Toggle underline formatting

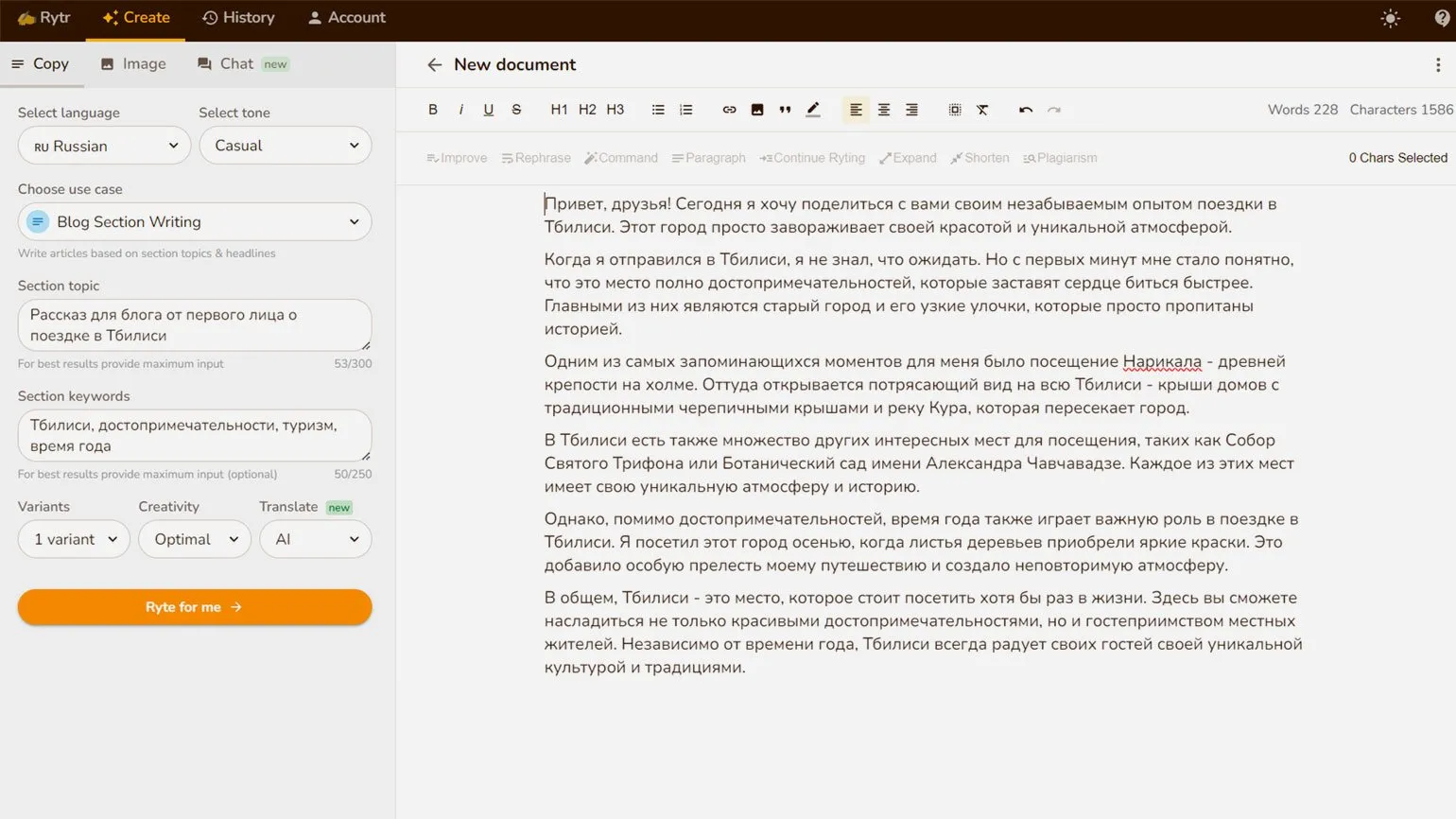tap(489, 110)
